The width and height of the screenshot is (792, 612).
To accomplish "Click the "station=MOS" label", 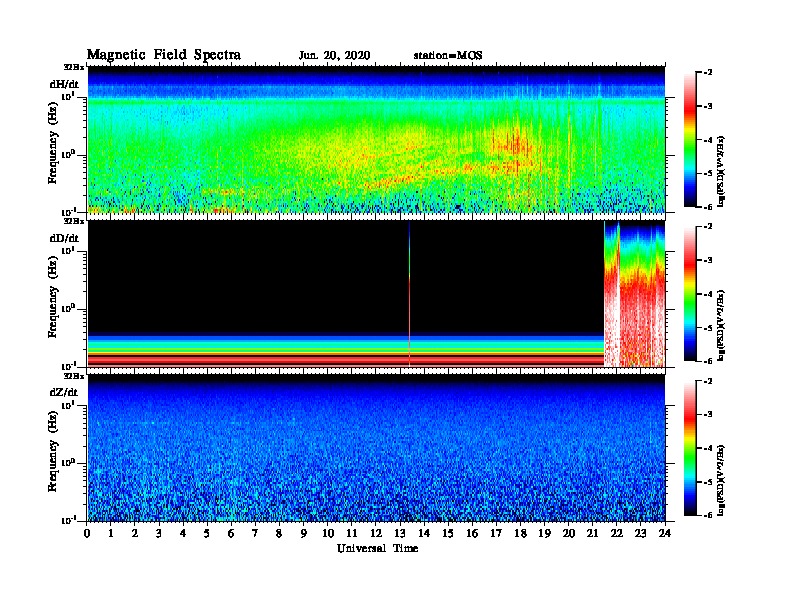I will [448, 55].
